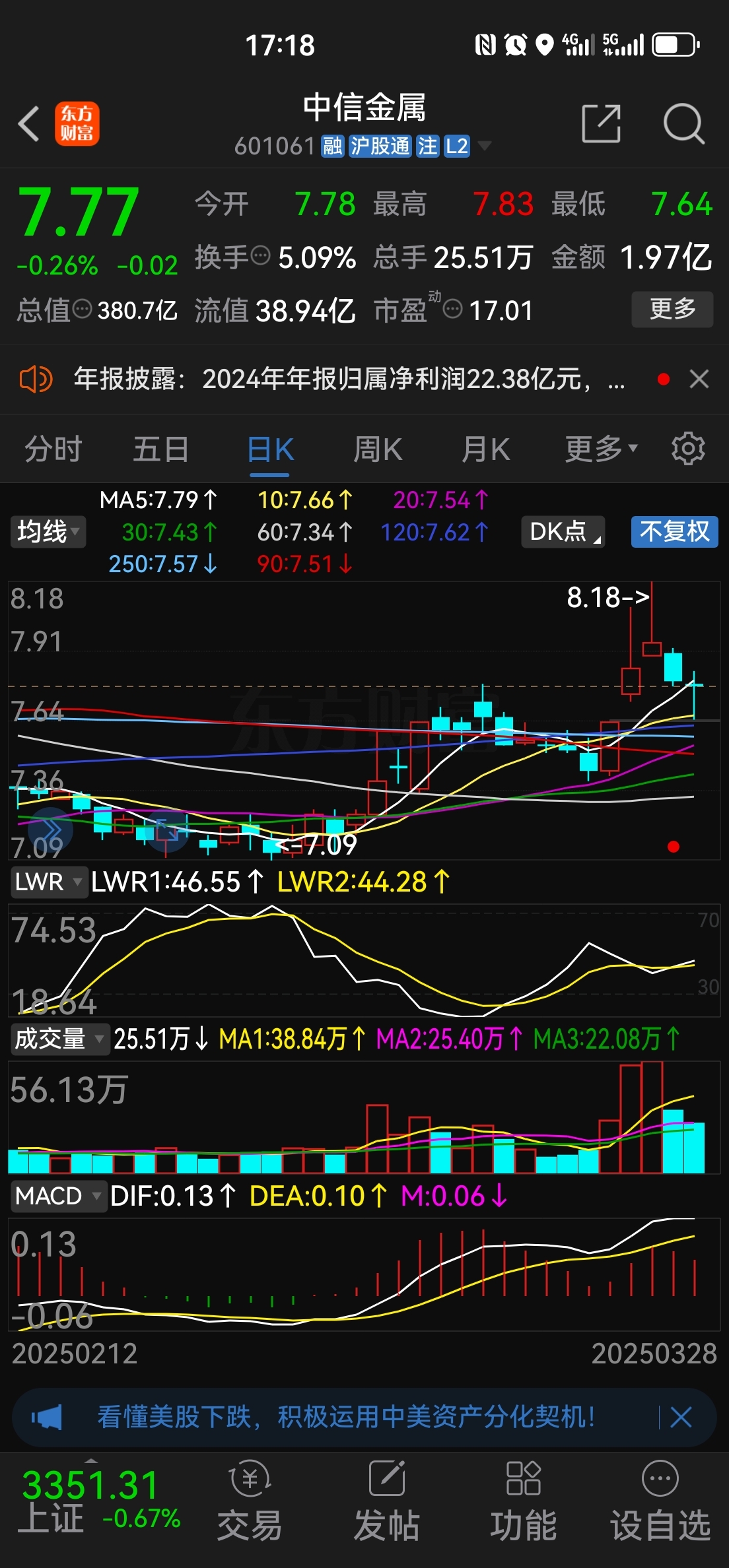The image size is (729, 1568).
Task: Switch to 月K tab
Action: click(486, 449)
